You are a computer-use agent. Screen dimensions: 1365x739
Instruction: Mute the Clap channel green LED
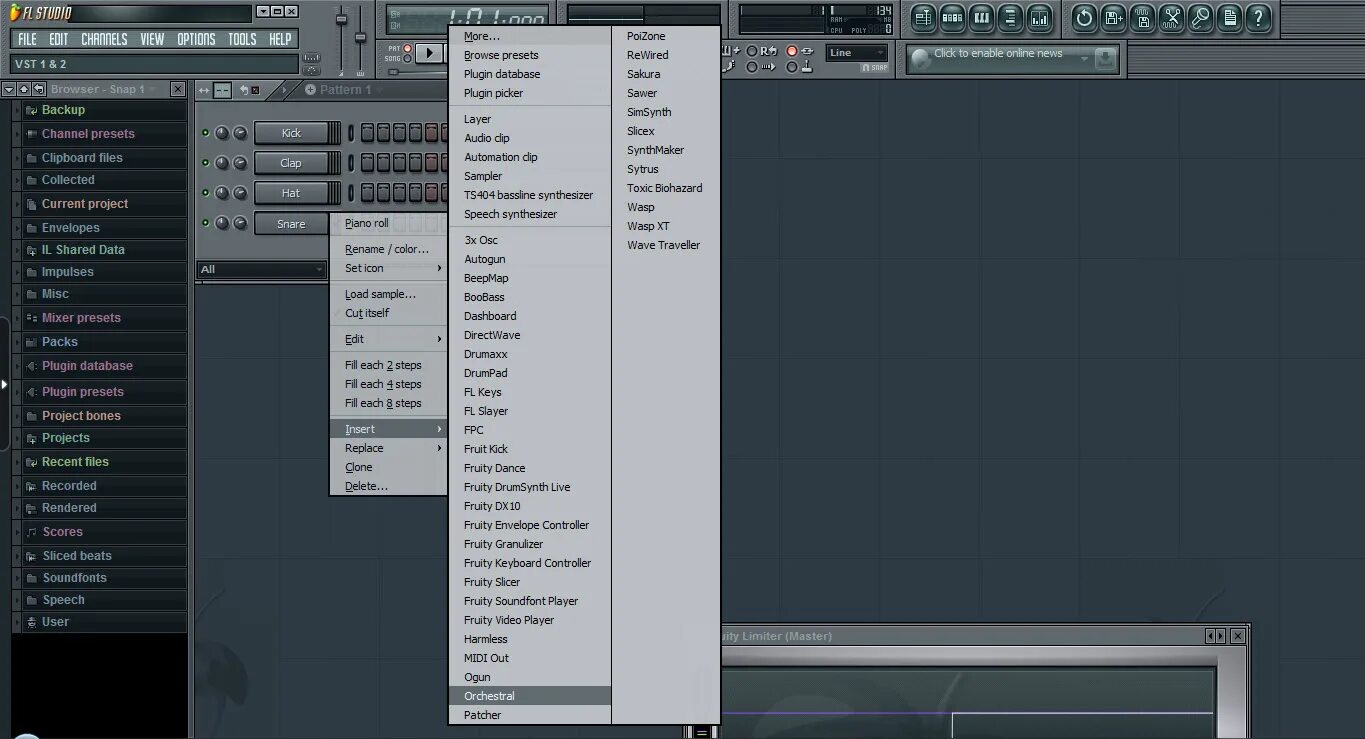click(x=206, y=163)
